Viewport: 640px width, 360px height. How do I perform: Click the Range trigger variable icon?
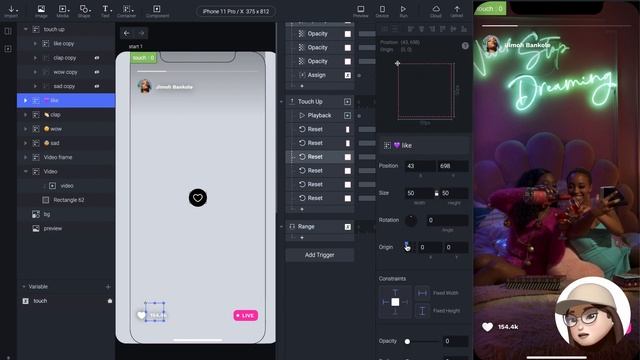pyautogui.click(x=347, y=227)
